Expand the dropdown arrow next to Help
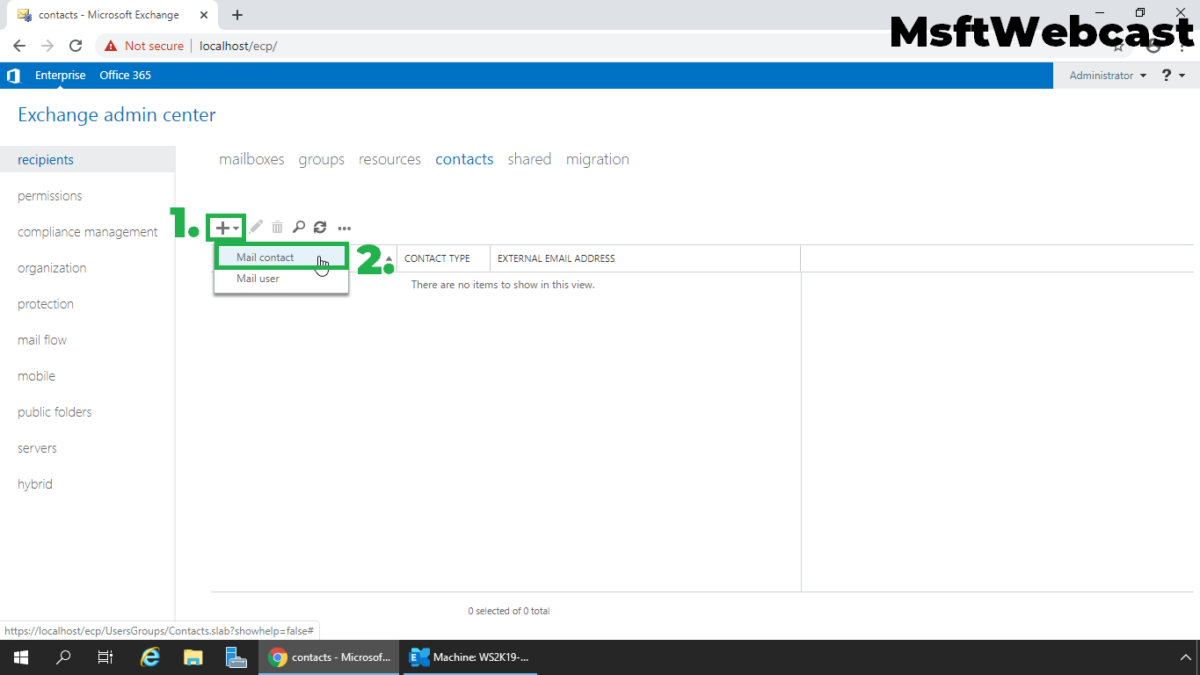The width and height of the screenshot is (1200, 675). [1180, 75]
